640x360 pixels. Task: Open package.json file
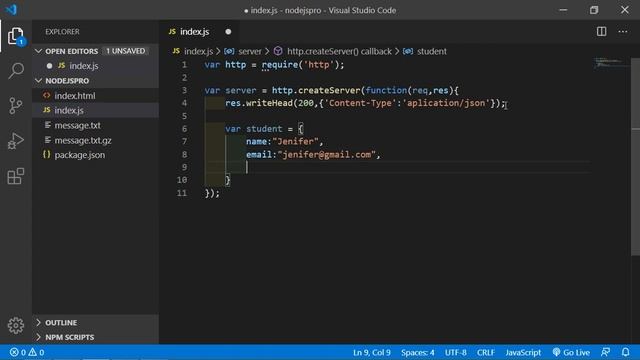tap(80, 155)
